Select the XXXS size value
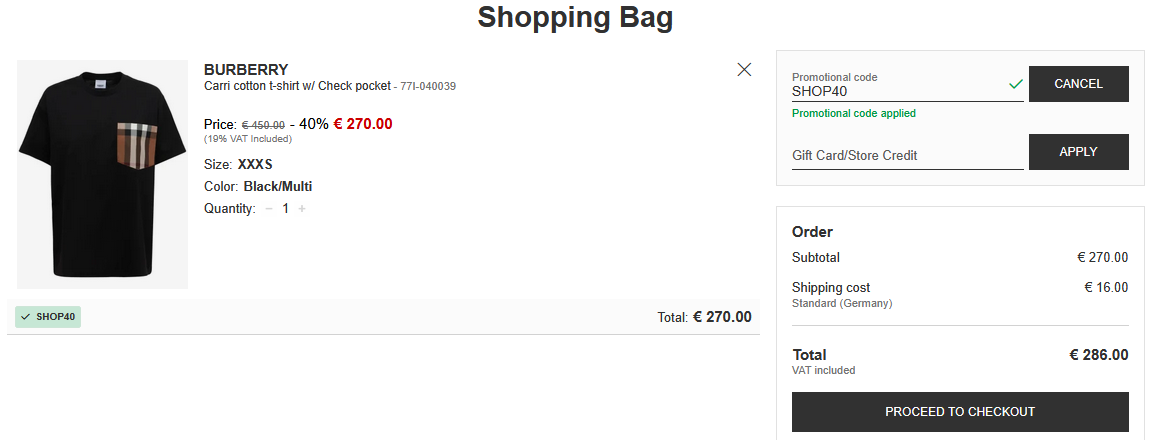The width and height of the screenshot is (1149, 440). [255, 164]
